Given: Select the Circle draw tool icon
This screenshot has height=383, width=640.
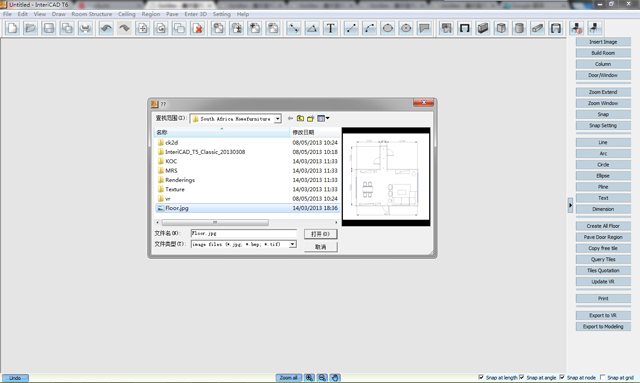Looking at the screenshot, I should point(388,28).
